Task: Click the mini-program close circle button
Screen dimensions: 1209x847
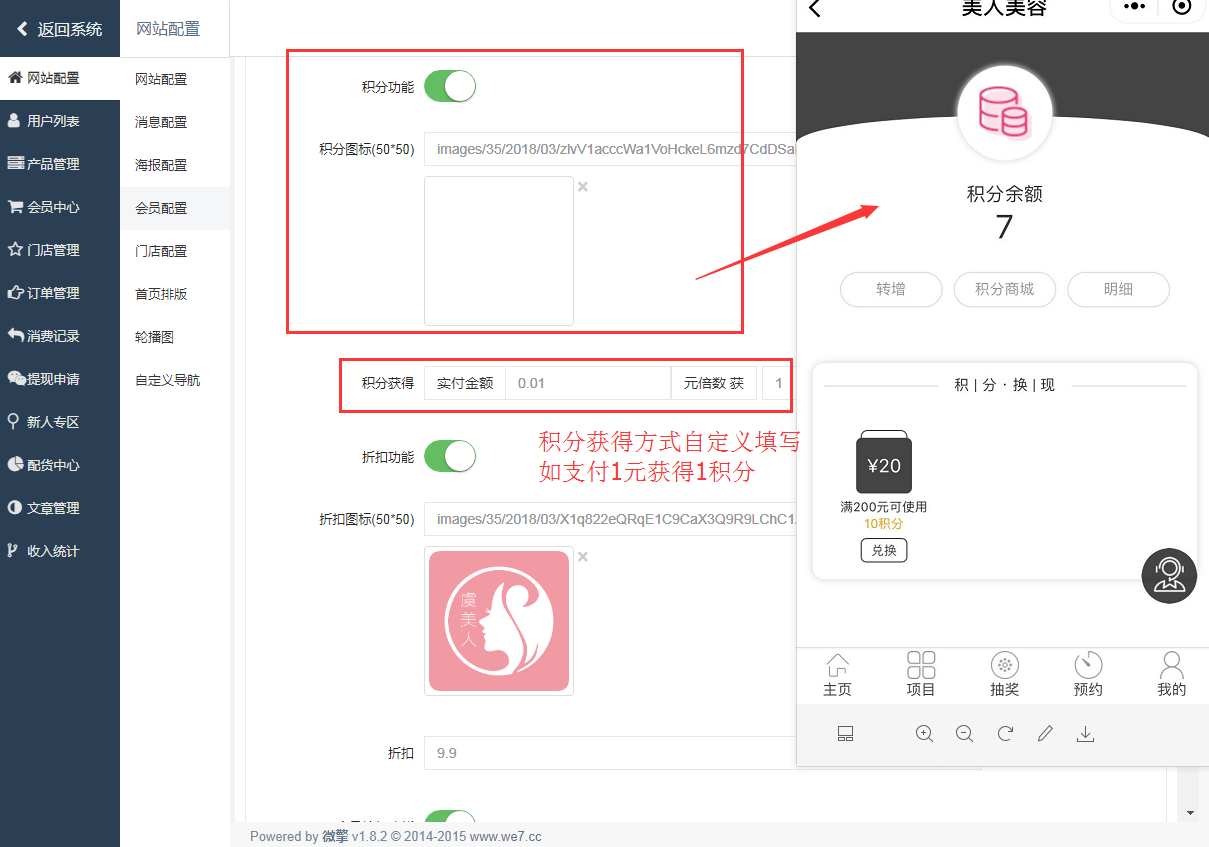Action: (x=1182, y=7)
